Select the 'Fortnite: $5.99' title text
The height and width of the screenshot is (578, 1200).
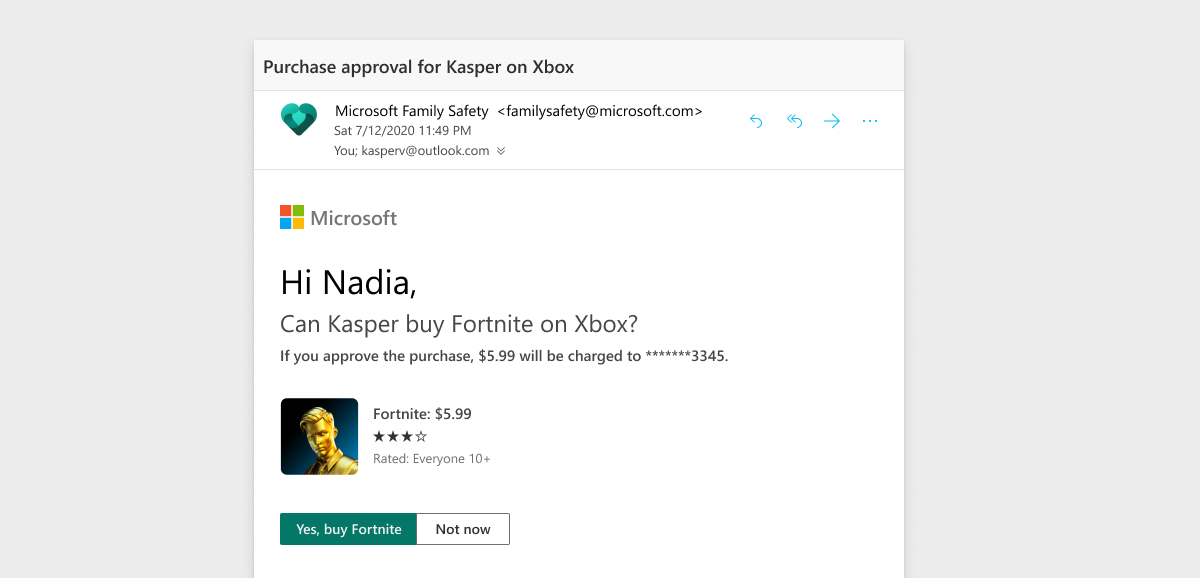(422, 413)
